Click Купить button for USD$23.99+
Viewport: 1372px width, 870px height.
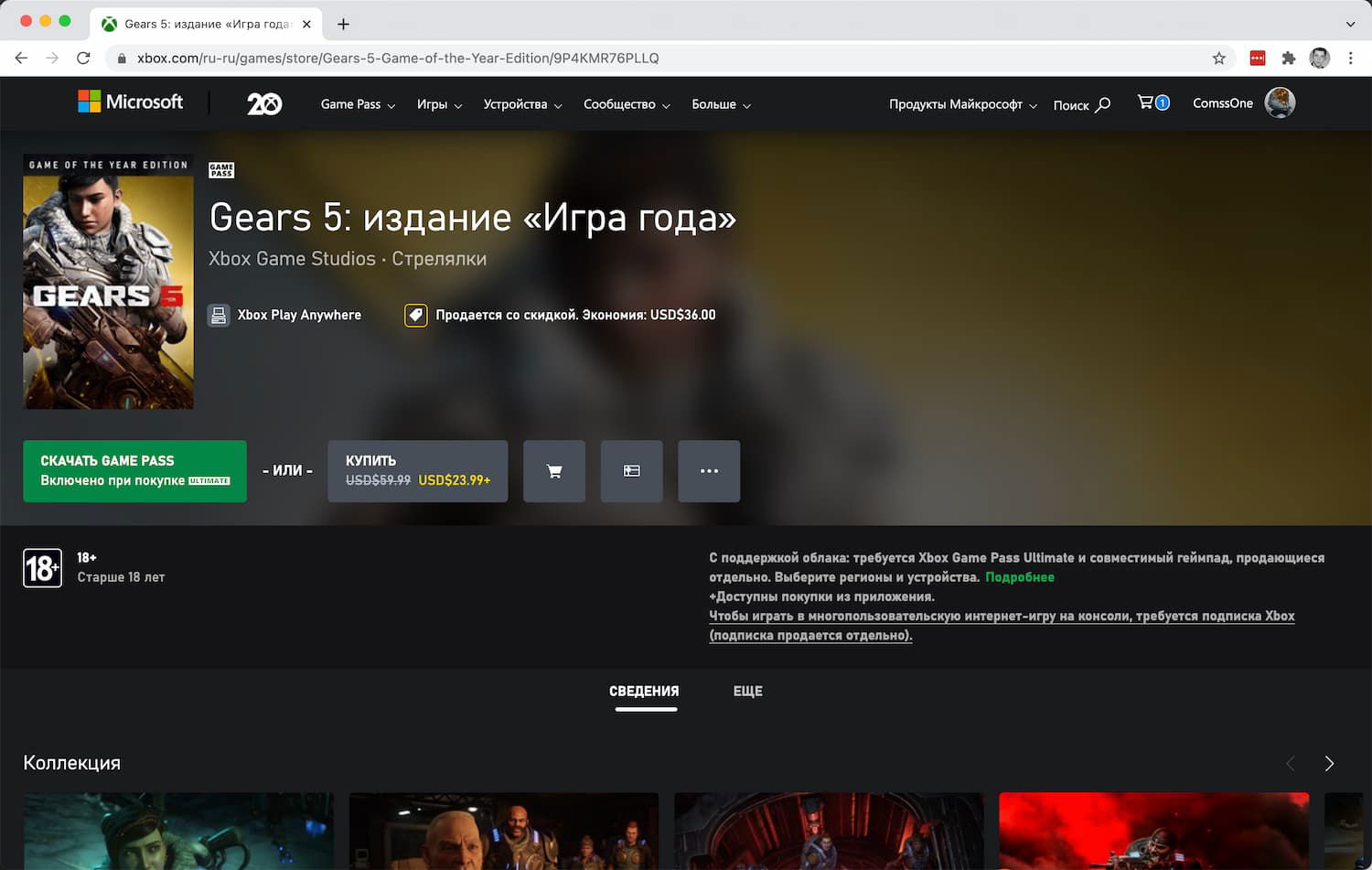418,471
